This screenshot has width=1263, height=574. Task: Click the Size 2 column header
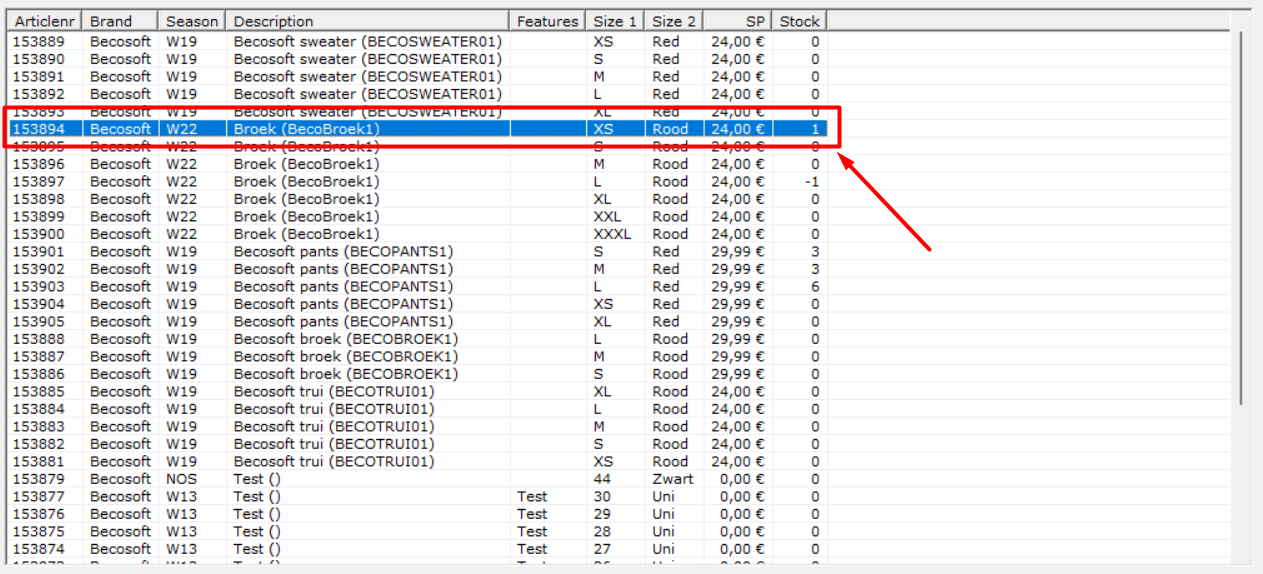(674, 21)
